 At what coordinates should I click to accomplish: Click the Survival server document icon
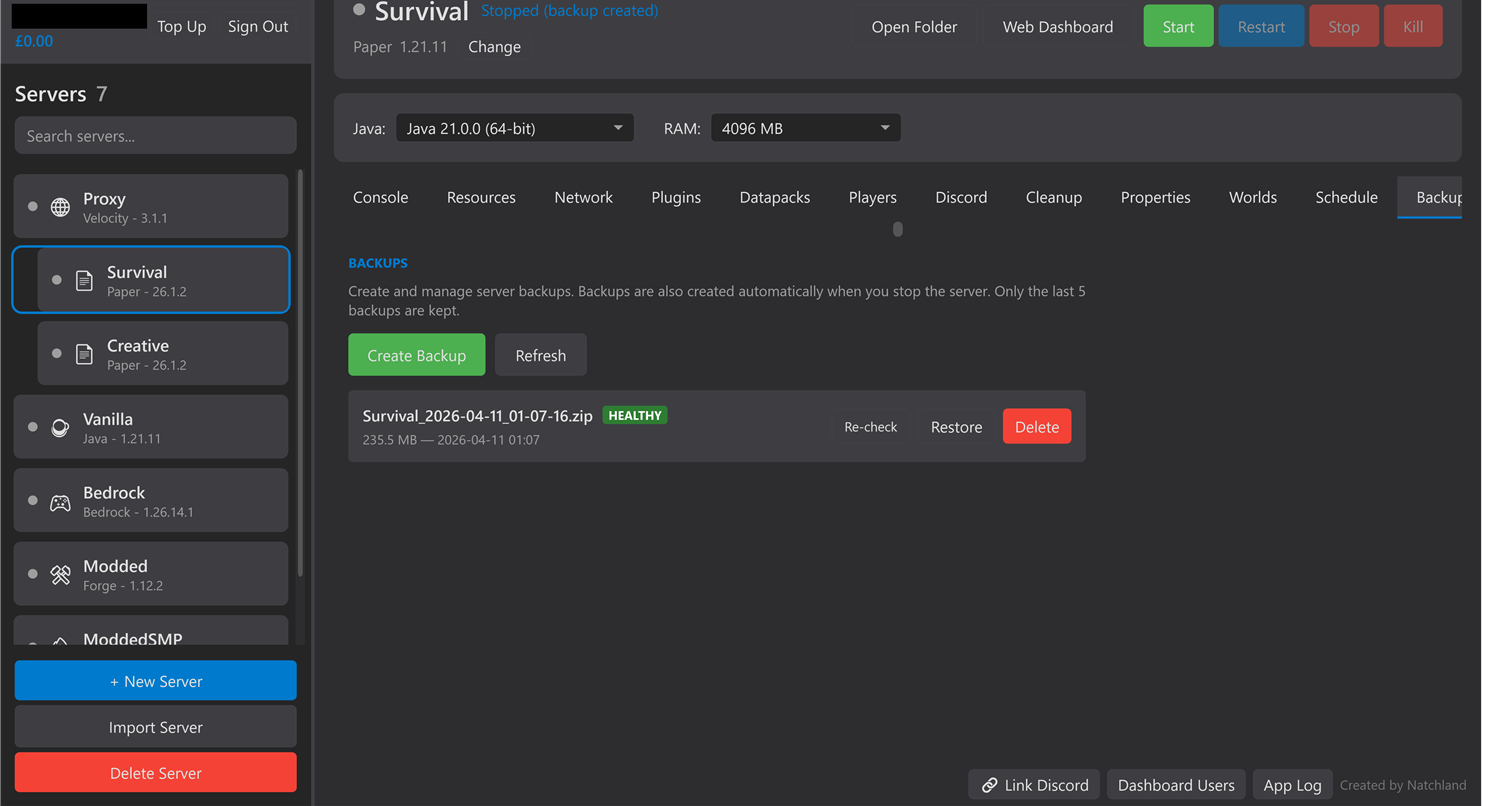85,279
